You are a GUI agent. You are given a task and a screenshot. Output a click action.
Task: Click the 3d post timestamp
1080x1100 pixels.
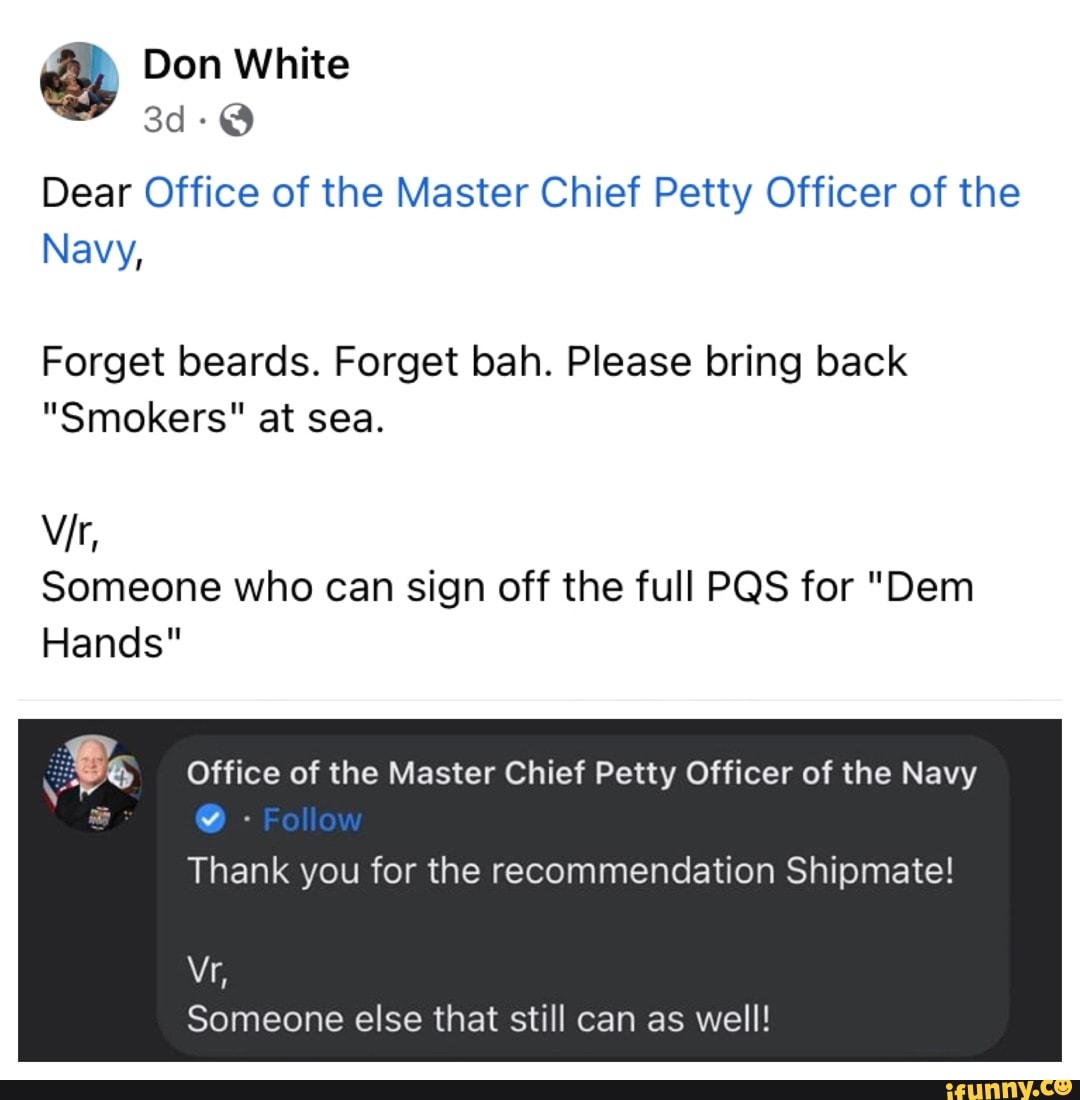[x=164, y=121]
